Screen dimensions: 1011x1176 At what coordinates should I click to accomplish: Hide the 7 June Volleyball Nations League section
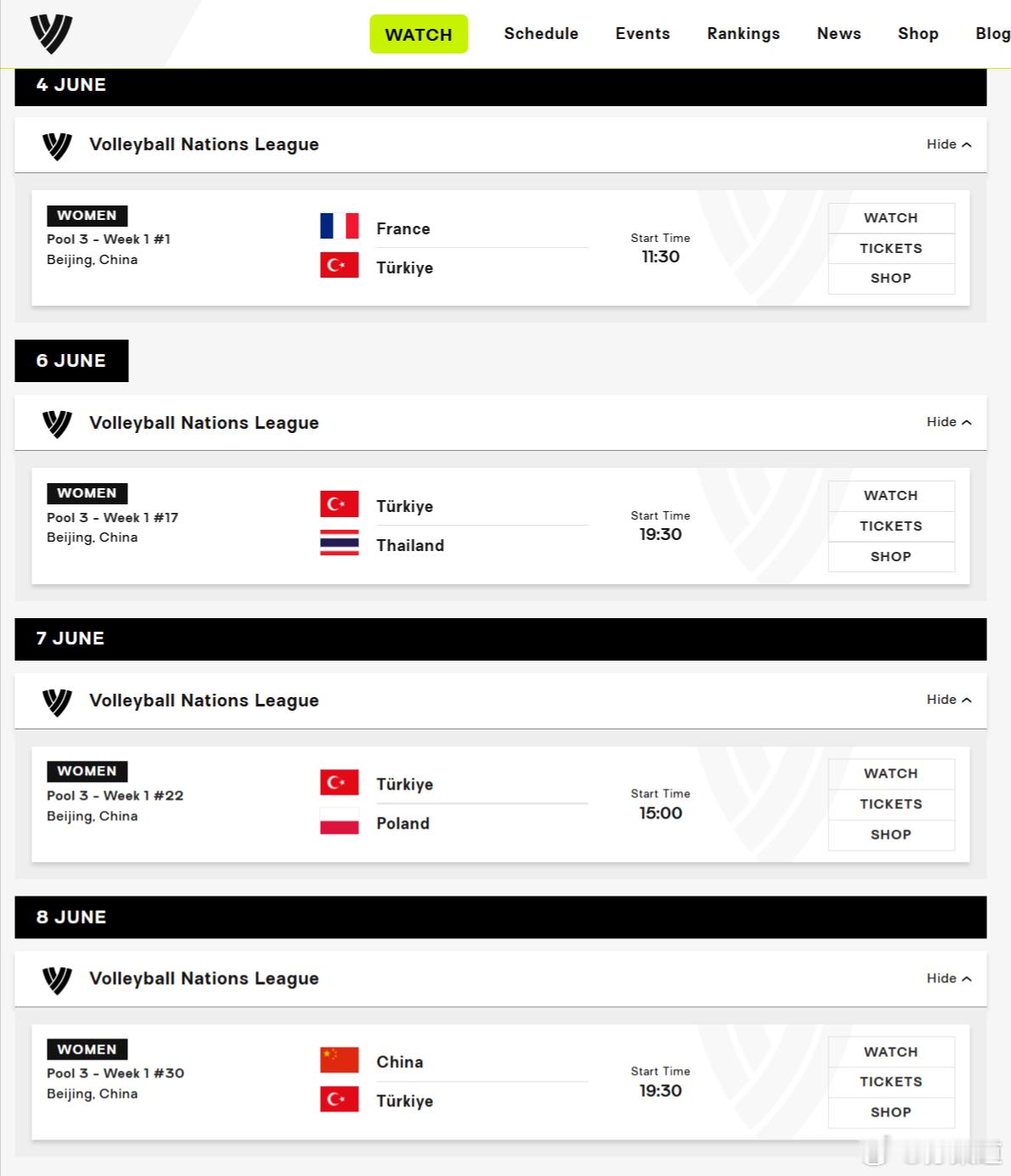click(949, 700)
